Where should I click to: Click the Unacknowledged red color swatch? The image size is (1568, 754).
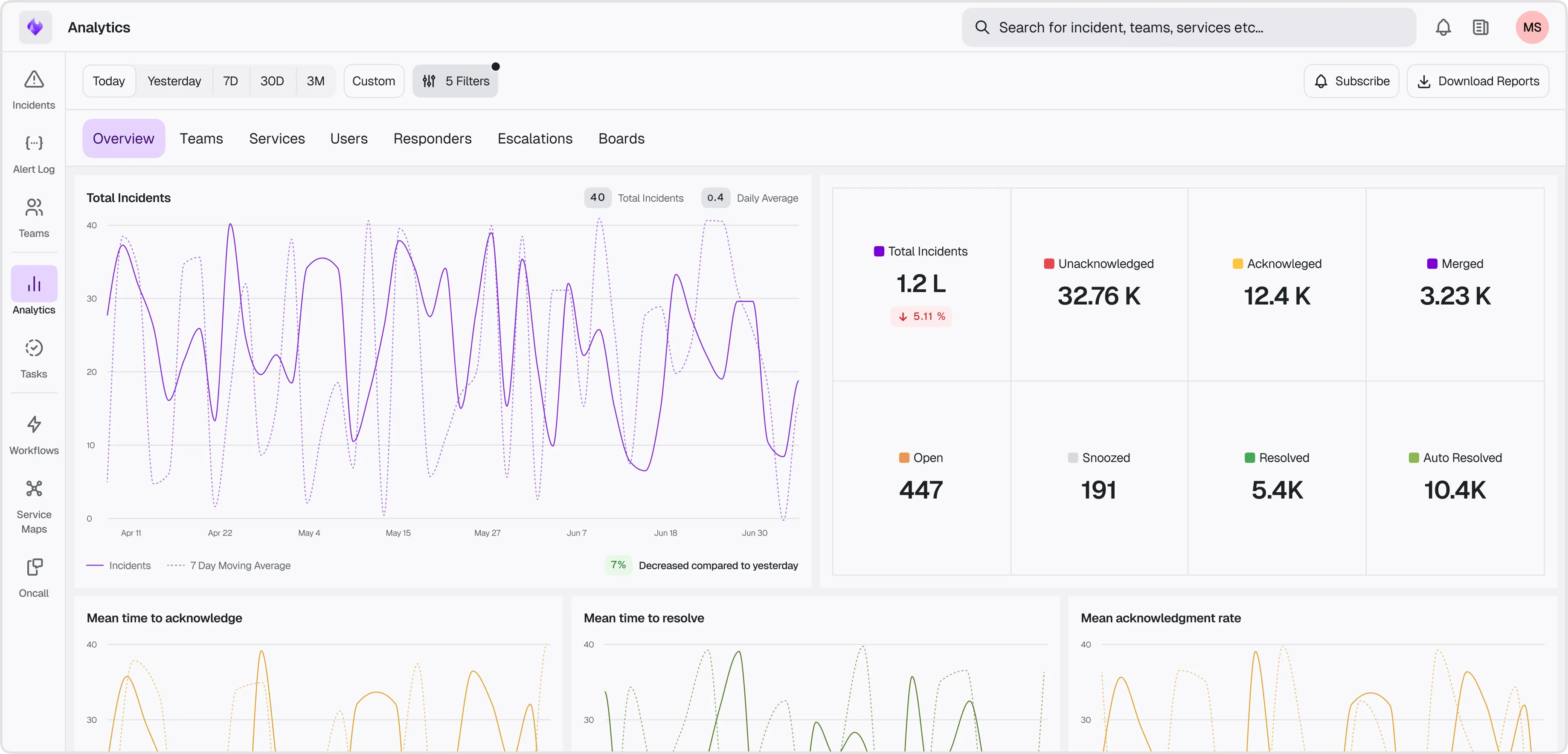[1049, 264]
